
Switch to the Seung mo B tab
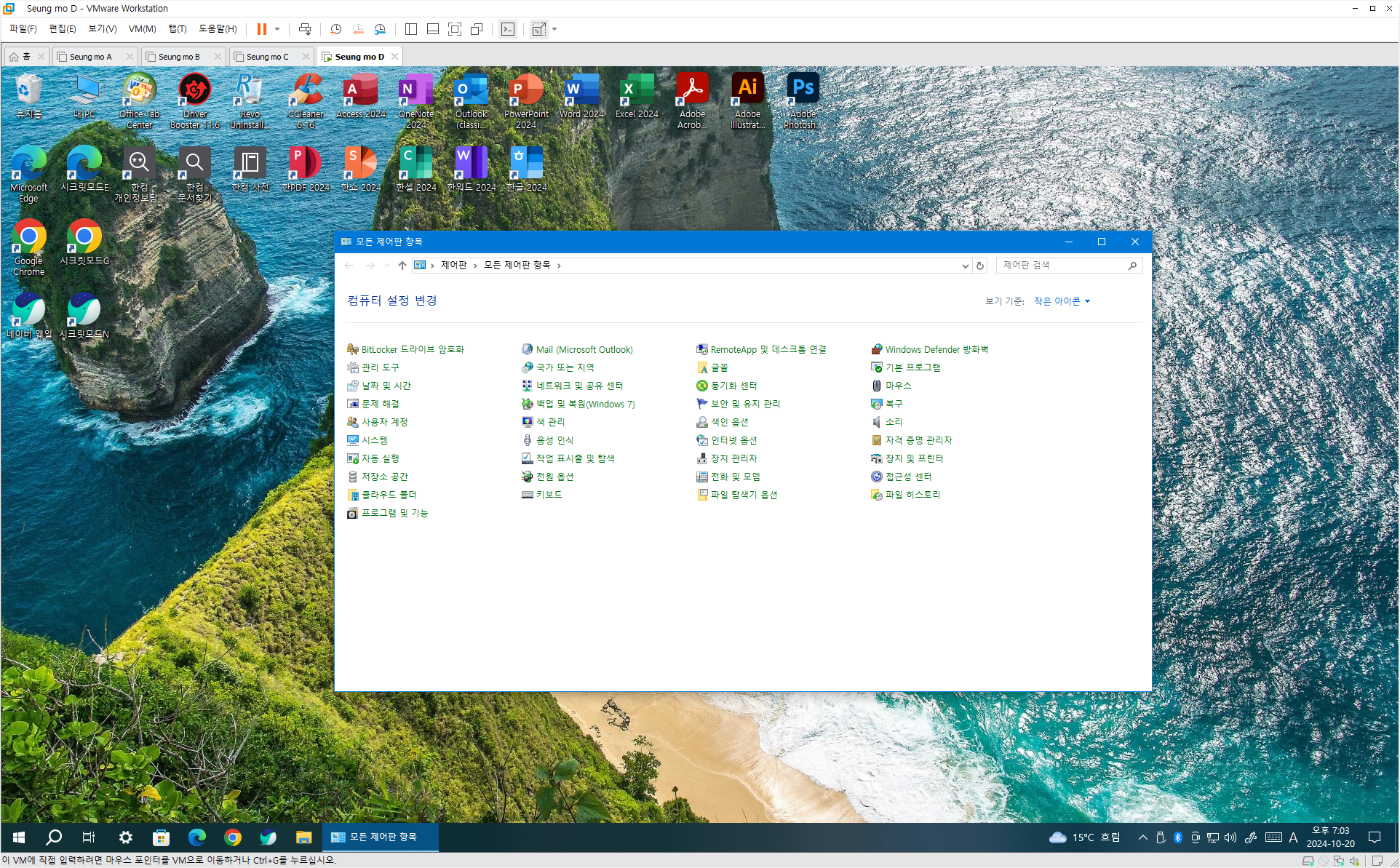pyautogui.click(x=179, y=57)
